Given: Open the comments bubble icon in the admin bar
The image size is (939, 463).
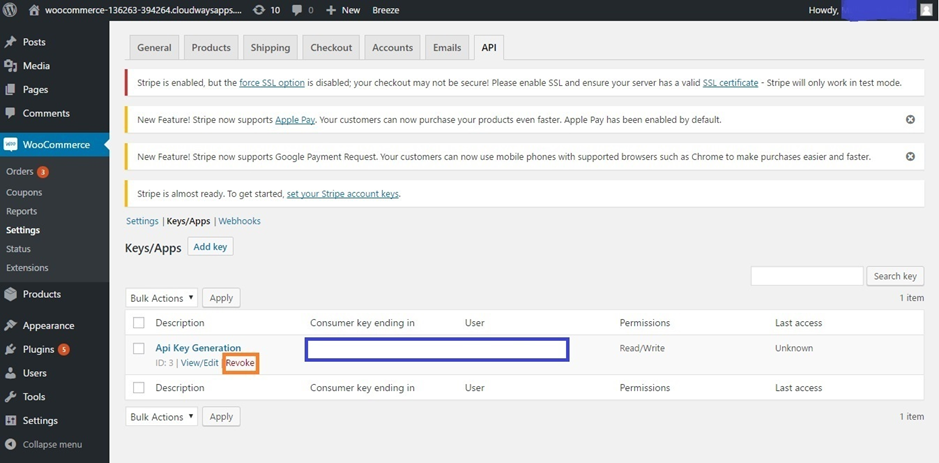Looking at the screenshot, I should [x=297, y=10].
